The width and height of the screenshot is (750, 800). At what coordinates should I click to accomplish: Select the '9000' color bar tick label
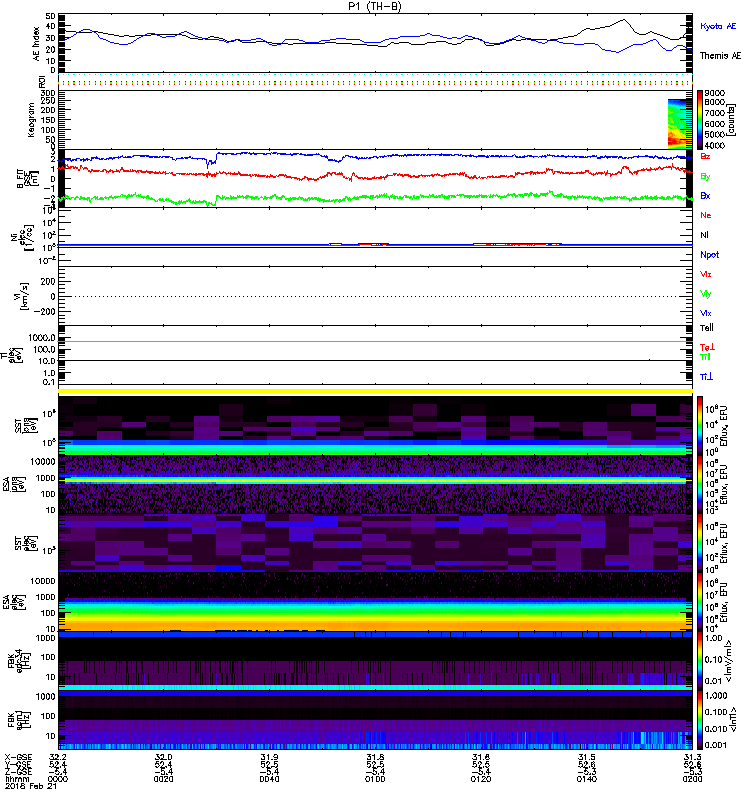click(715, 93)
